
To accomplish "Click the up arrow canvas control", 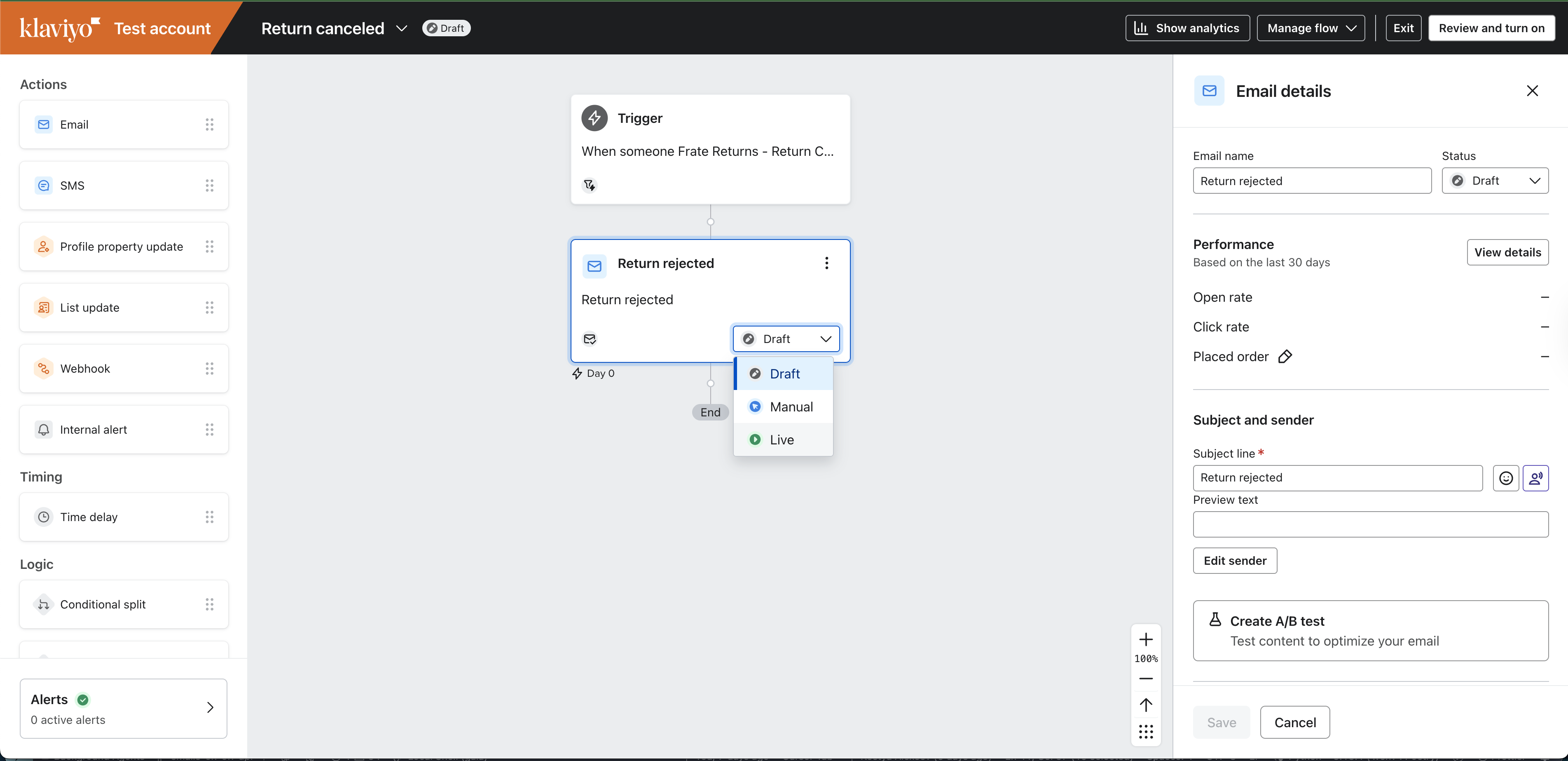I will click(1146, 705).
